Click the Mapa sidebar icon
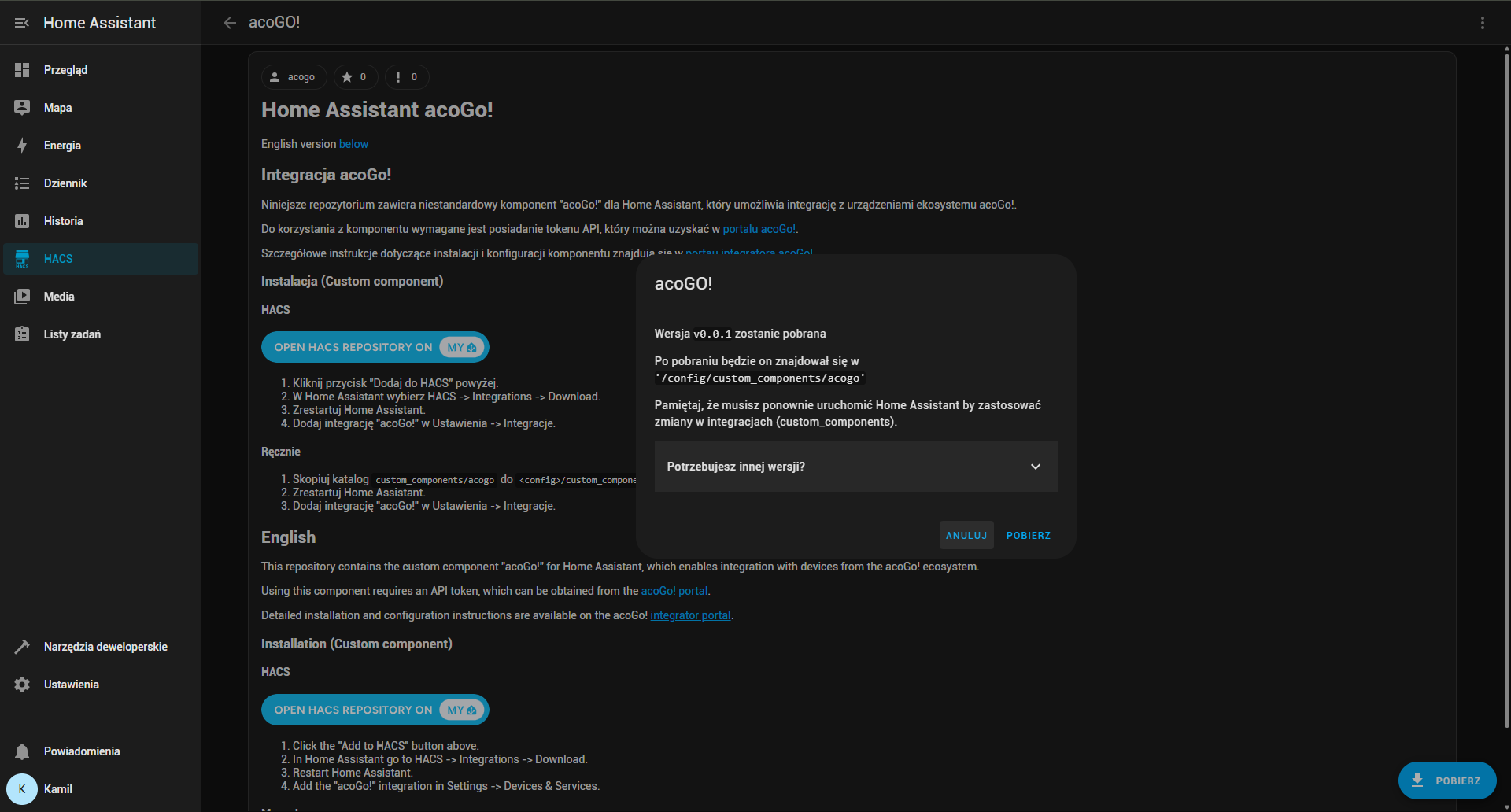This screenshot has height=812, width=1511. 22,108
